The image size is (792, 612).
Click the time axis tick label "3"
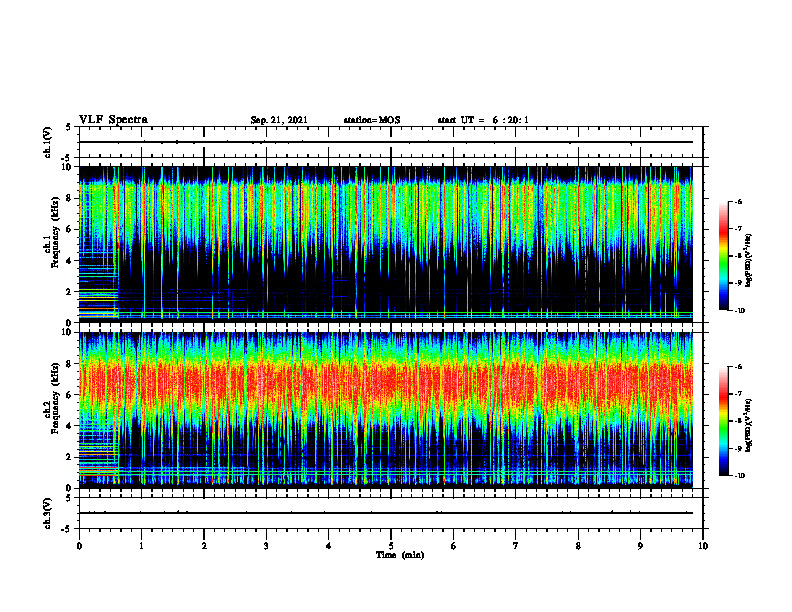coord(266,546)
